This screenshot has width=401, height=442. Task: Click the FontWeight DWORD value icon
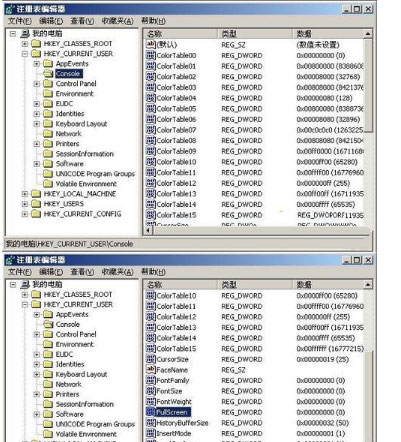pos(151,401)
